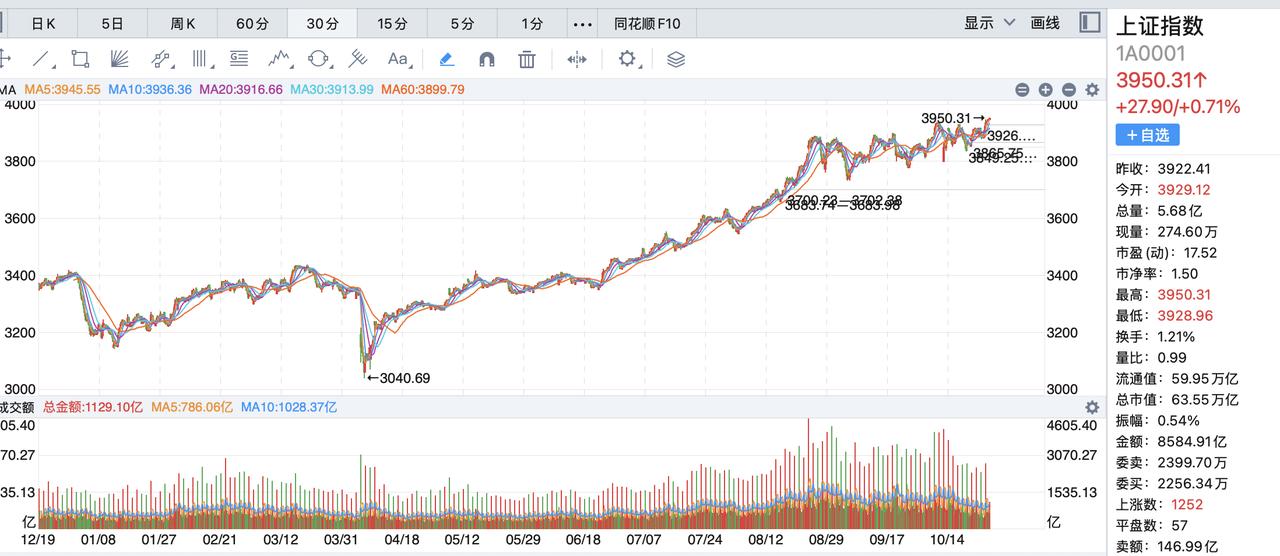The width and height of the screenshot is (1280, 556).
Task: Open volume panel settings gear
Action: click(1092, 407)
